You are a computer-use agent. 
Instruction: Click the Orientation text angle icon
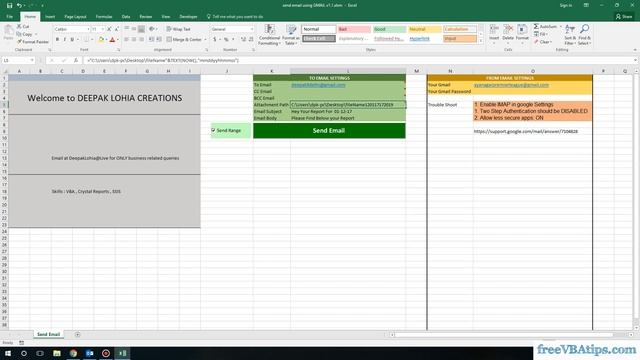[152, 29]
